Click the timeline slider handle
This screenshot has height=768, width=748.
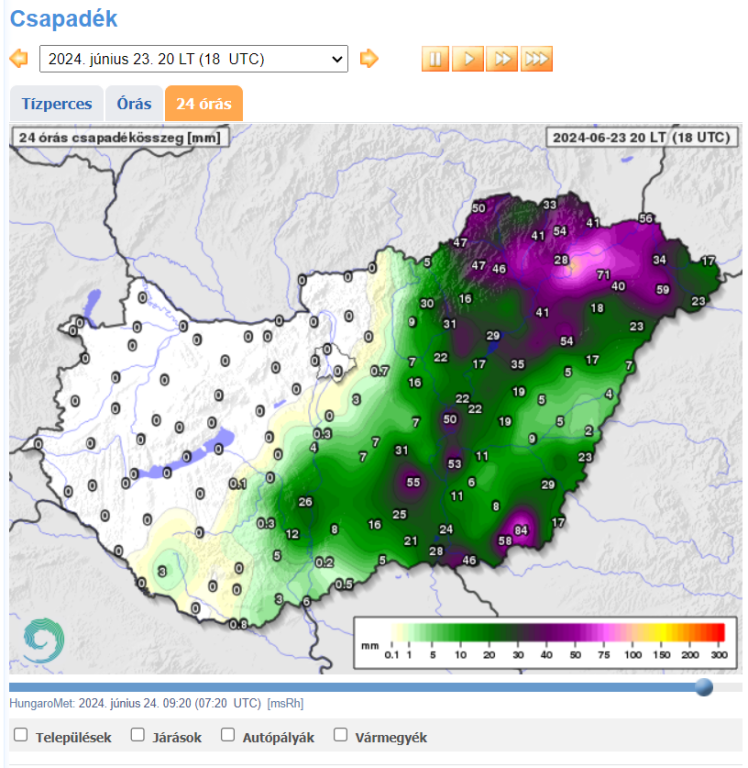coord(704,687)
